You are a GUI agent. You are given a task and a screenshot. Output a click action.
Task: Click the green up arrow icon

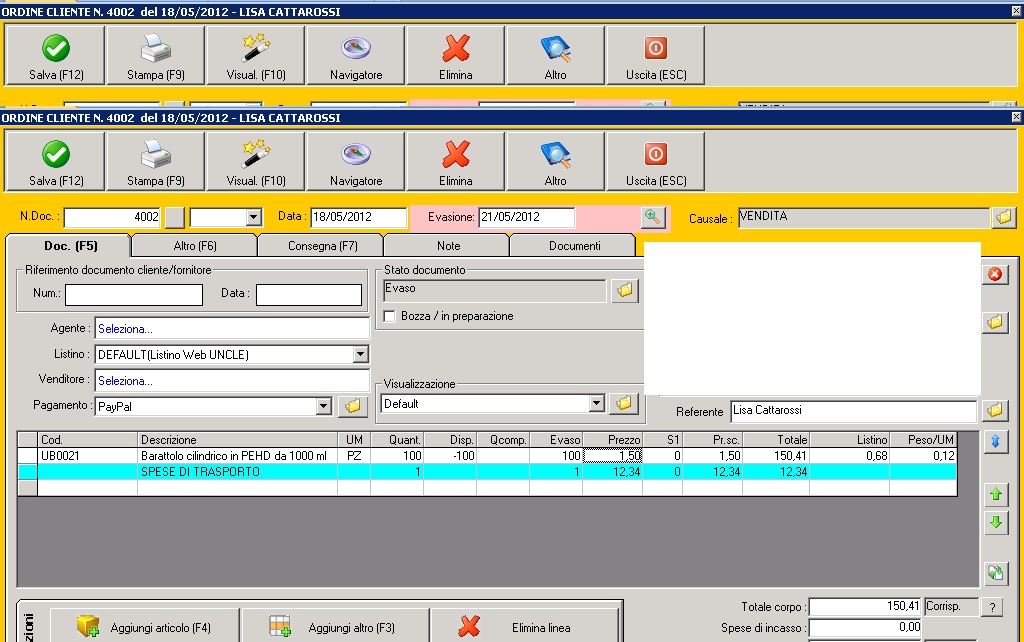tap(994, 494)
